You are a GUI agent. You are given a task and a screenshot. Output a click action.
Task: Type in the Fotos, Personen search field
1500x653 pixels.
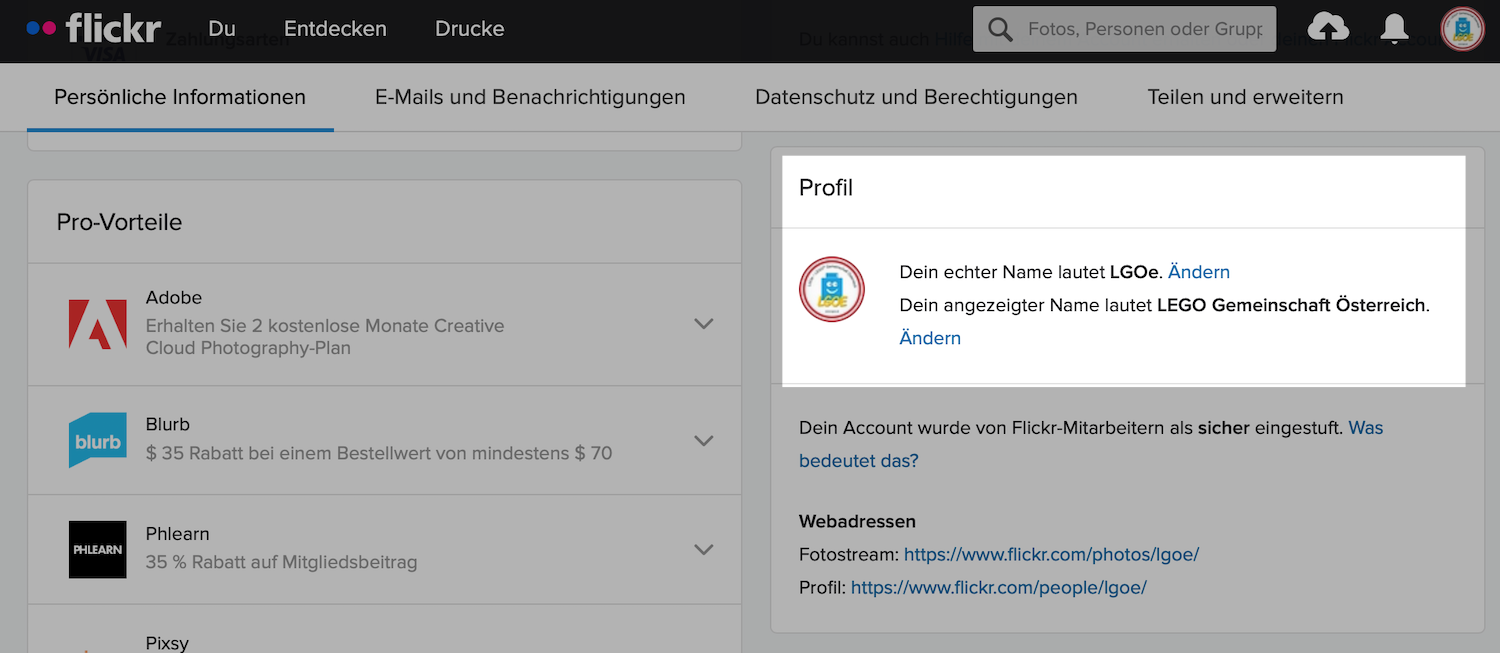click(x=1145, y=29)
